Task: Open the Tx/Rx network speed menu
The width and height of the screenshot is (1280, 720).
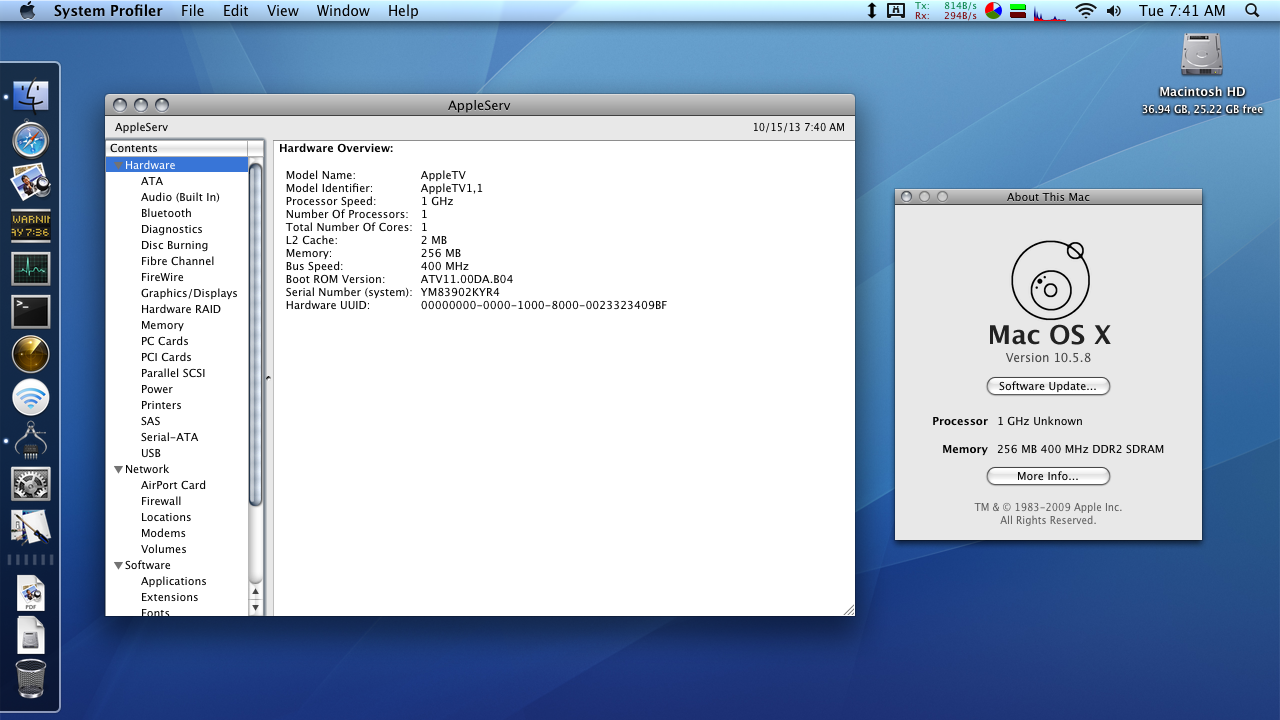Action: (x=945, y=11)
